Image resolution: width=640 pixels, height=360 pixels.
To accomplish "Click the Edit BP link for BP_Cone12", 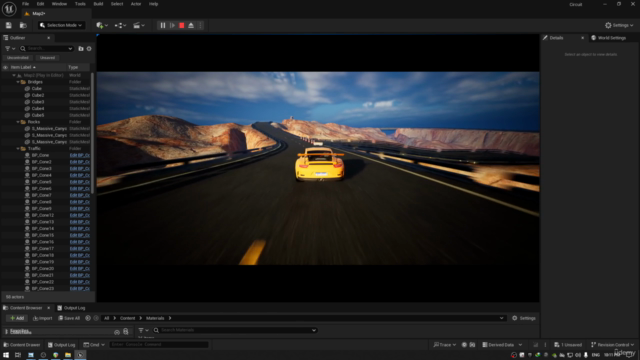I will [80, 215].
